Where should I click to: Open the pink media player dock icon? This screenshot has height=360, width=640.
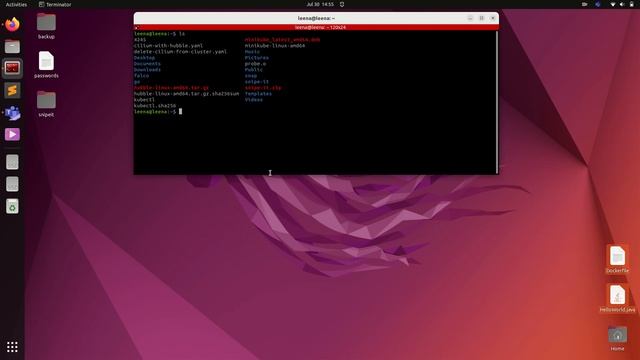(x=12, y=134)
